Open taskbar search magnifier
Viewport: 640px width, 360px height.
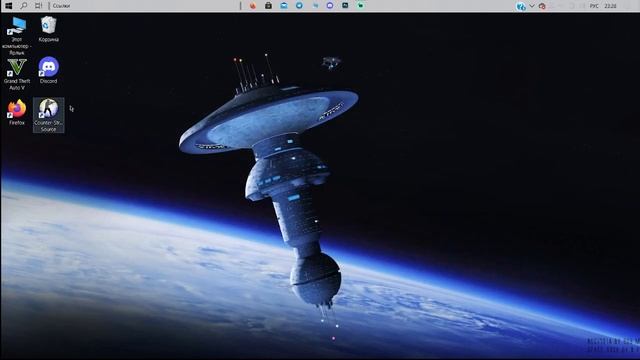(24, 6)
